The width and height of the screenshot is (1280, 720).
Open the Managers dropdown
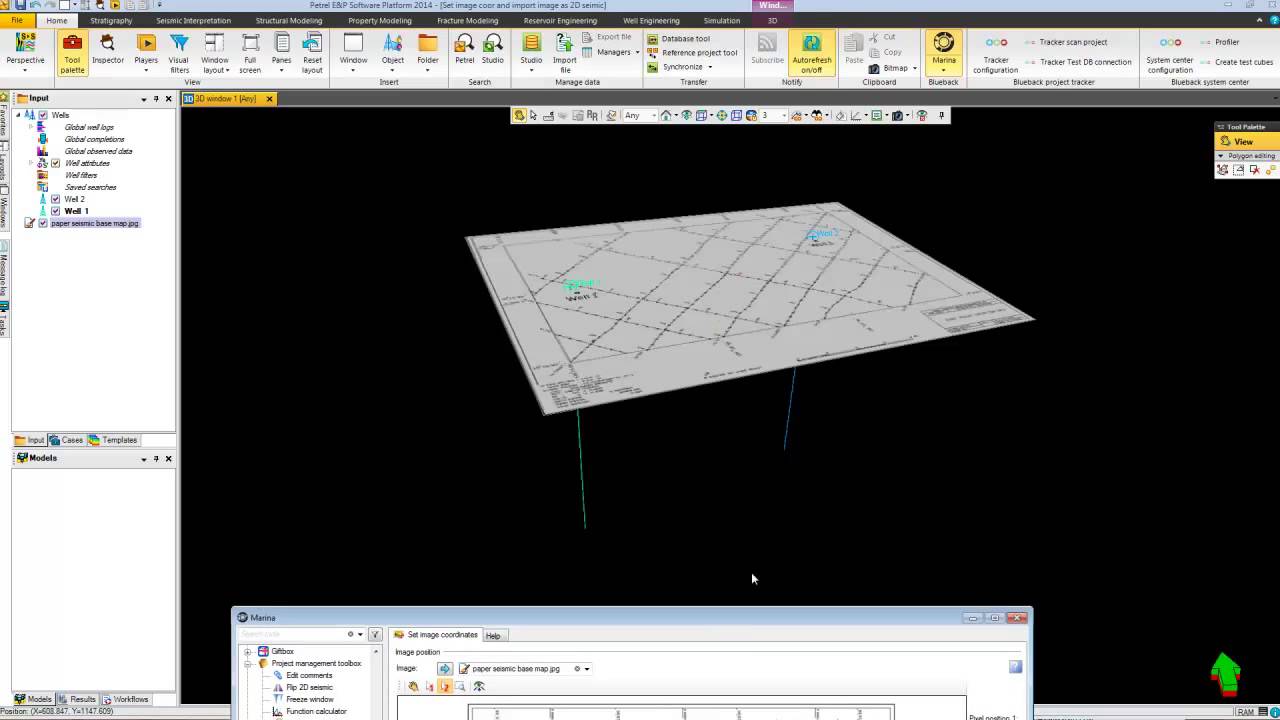[614, 52]
